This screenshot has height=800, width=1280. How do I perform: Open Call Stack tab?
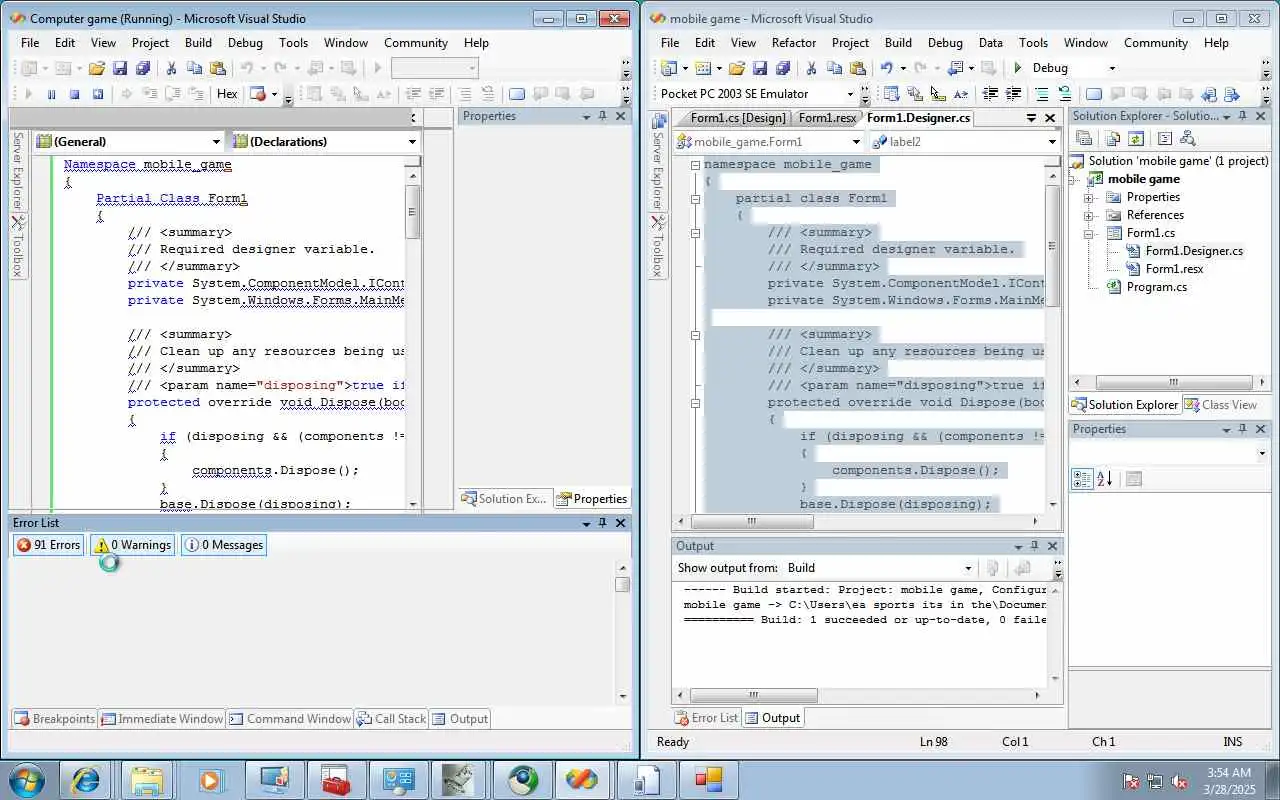click(x=392, y=719)
